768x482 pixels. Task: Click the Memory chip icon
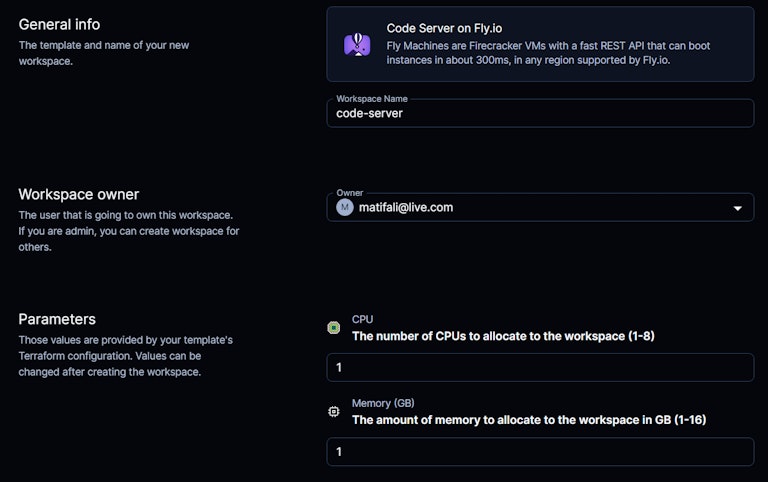coord(334,411)
